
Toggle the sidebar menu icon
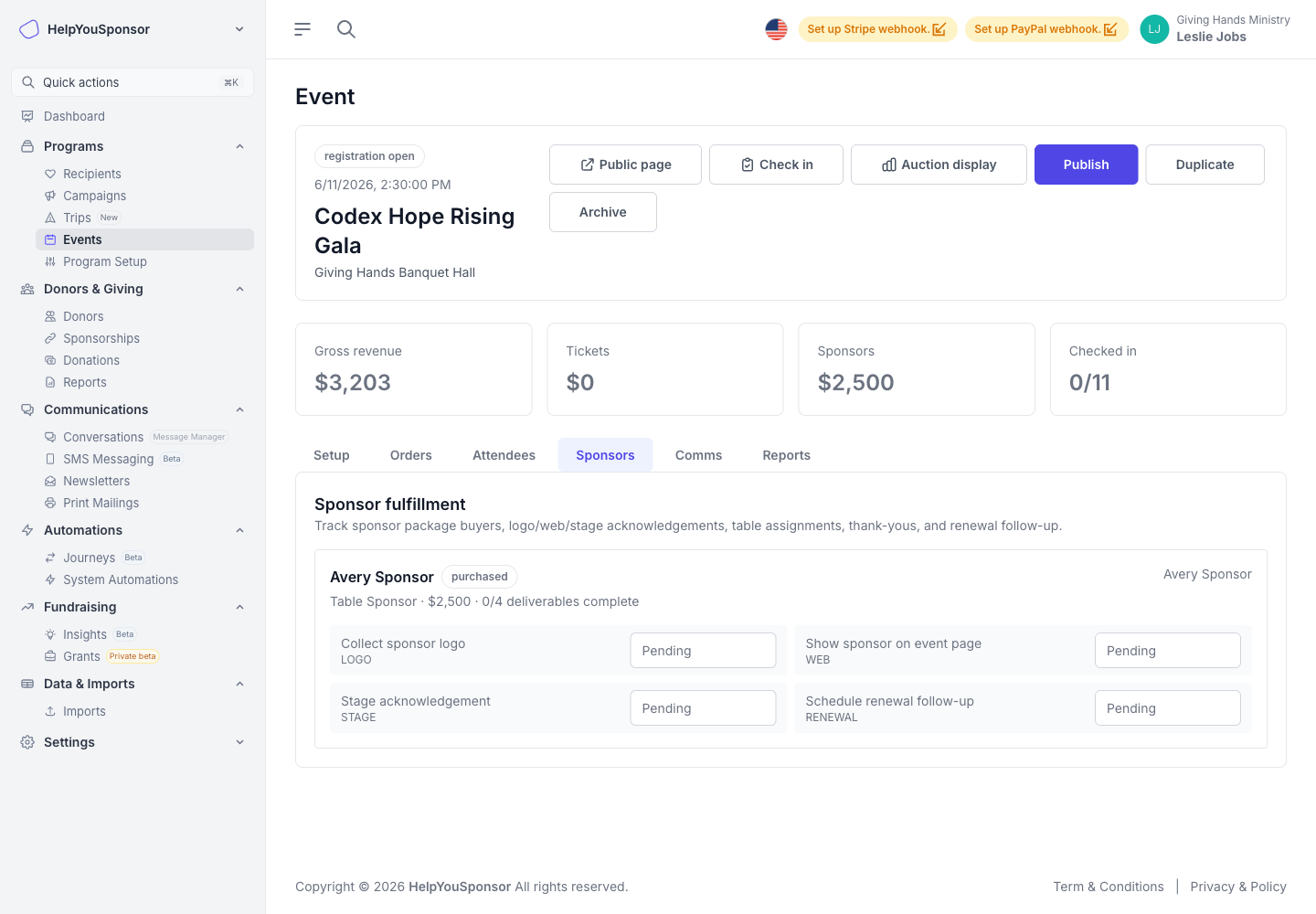(x=302, y=29)
